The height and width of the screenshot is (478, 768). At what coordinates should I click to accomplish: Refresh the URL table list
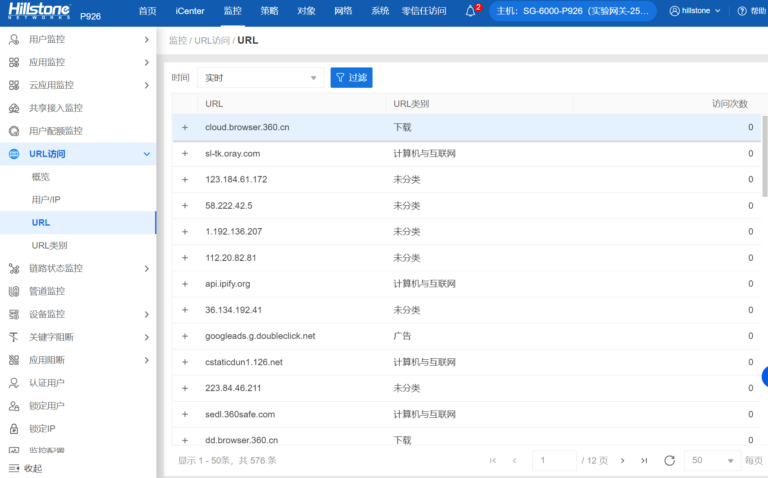pyautogui.click(x=670, y=460)
